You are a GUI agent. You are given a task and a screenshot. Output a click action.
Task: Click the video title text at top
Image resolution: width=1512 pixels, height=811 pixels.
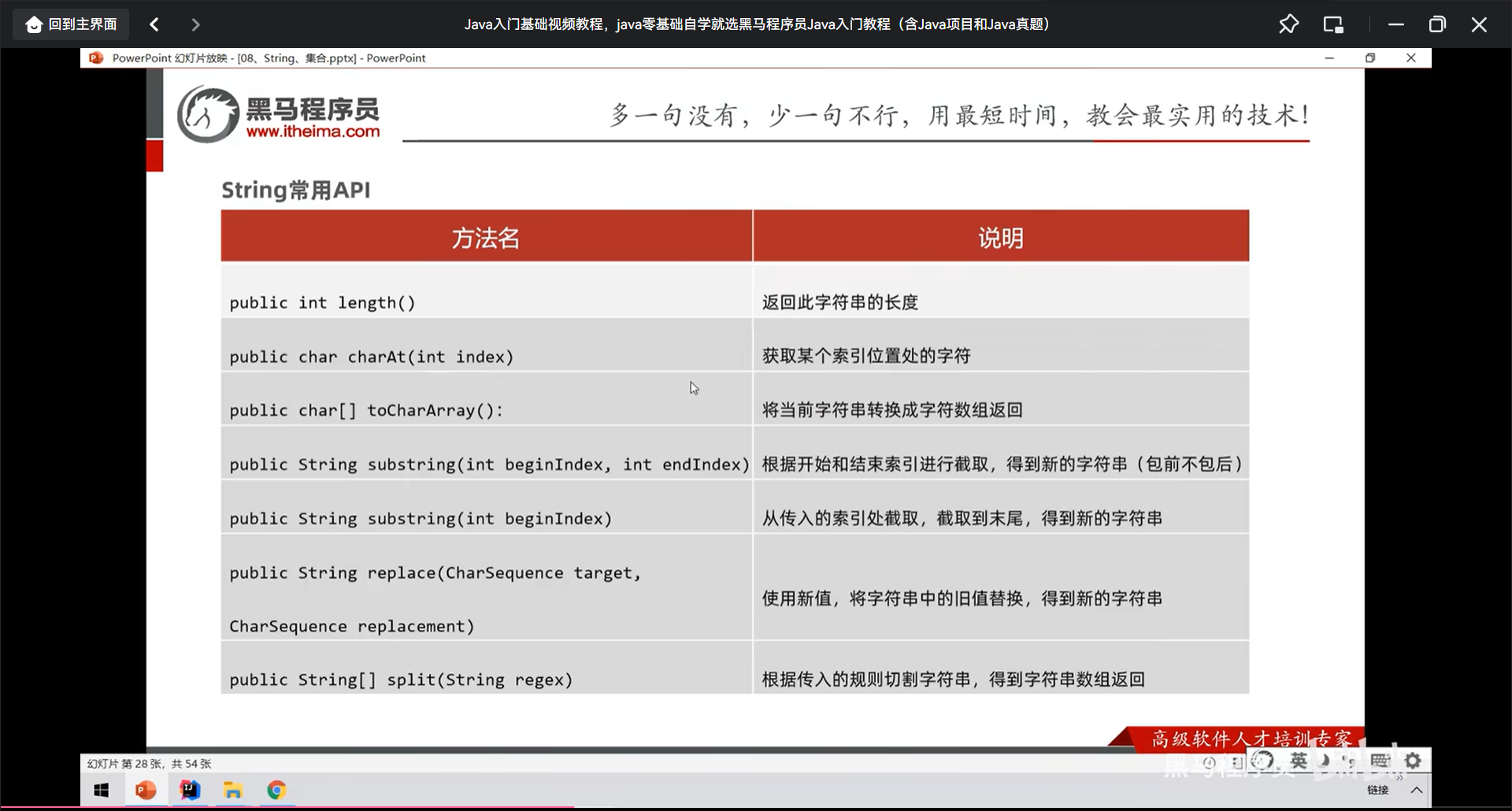756,24
